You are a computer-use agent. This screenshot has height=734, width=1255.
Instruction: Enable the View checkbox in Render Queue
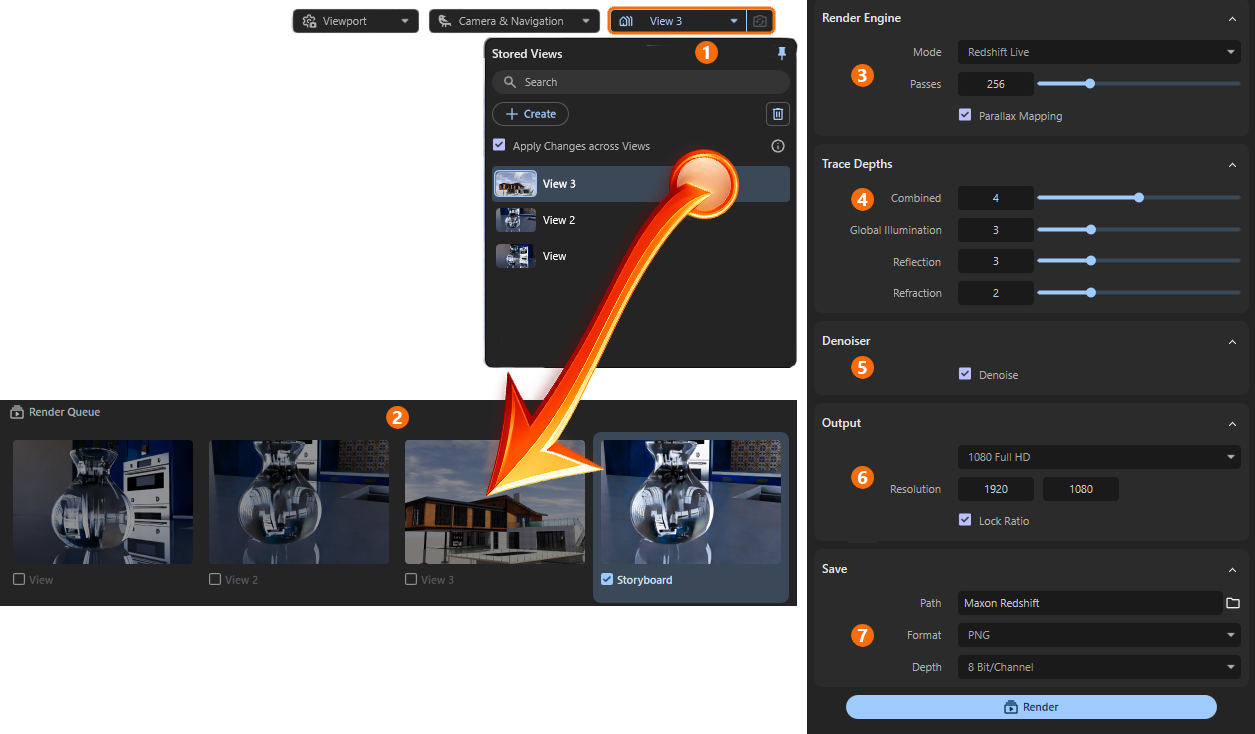click(19, 579)
